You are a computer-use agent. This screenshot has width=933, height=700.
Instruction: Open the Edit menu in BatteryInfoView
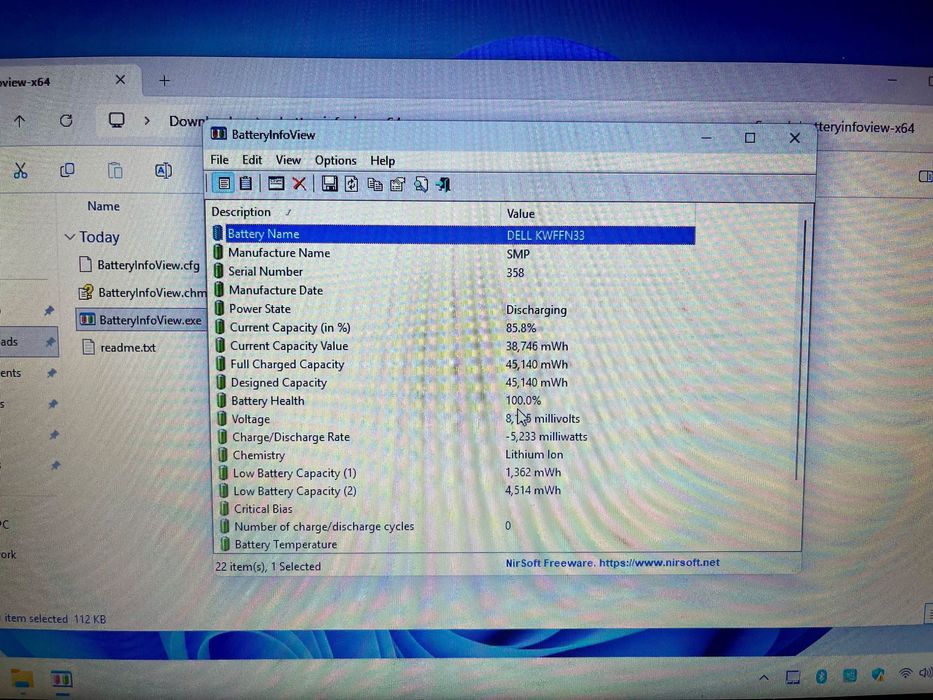pyautogui.click(x=252, y=160)
